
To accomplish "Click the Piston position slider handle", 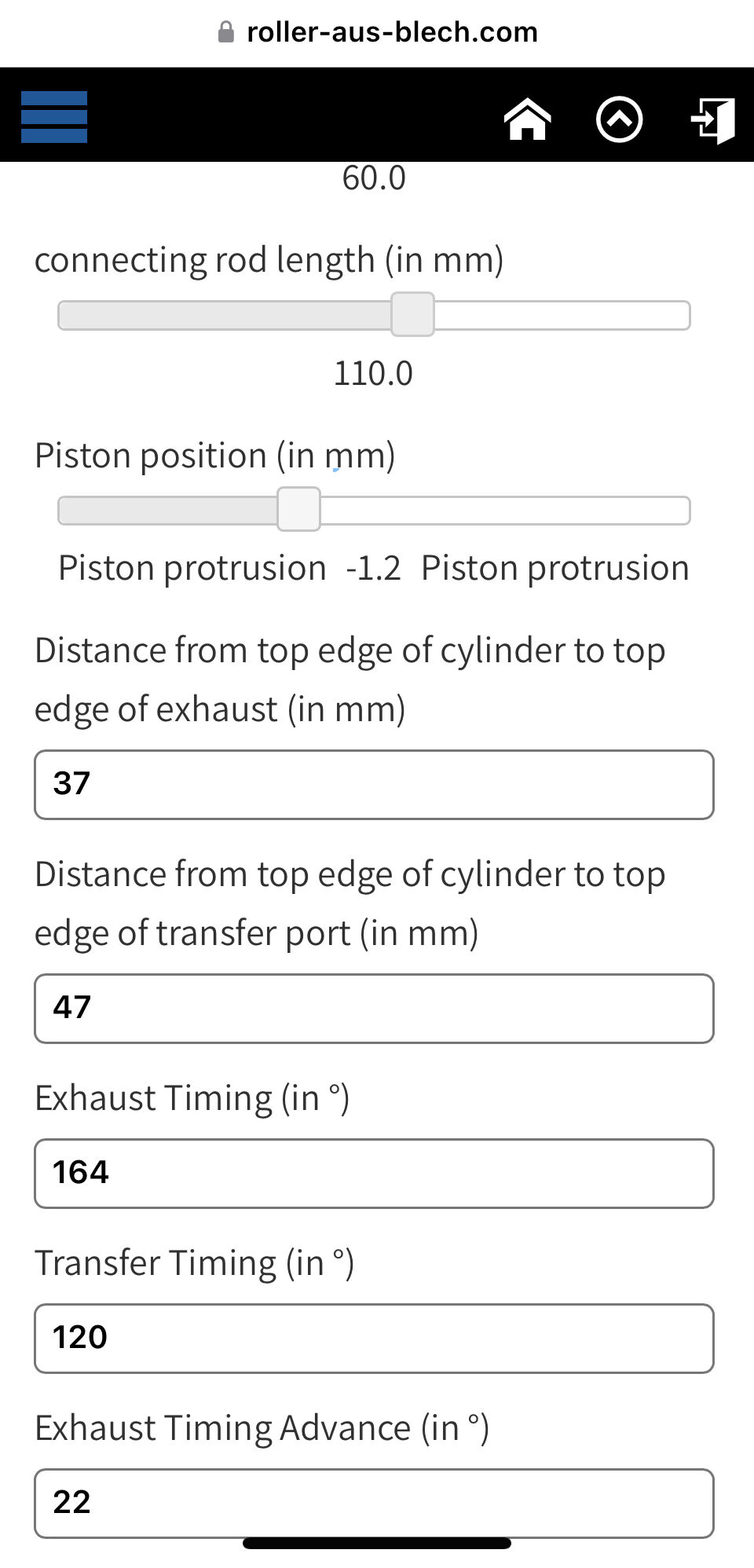I will point(299,509).
